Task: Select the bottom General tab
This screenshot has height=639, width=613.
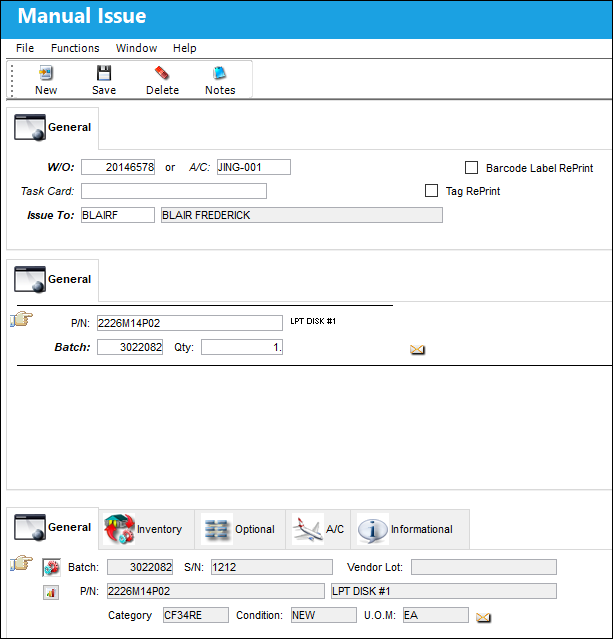Action: tap(53, 527)
